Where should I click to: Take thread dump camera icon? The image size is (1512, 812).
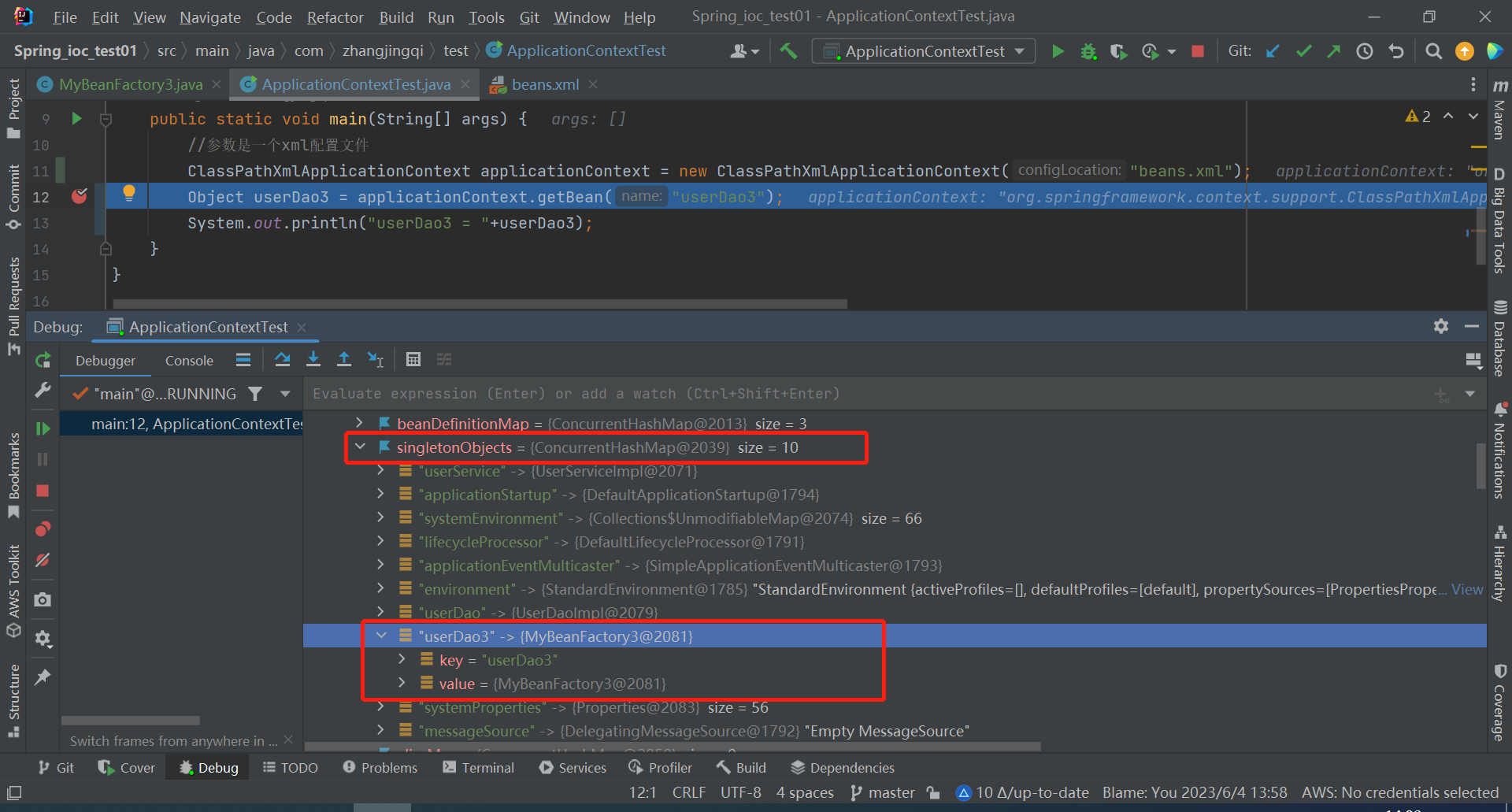pyautogui.click(x=43, y=600)
